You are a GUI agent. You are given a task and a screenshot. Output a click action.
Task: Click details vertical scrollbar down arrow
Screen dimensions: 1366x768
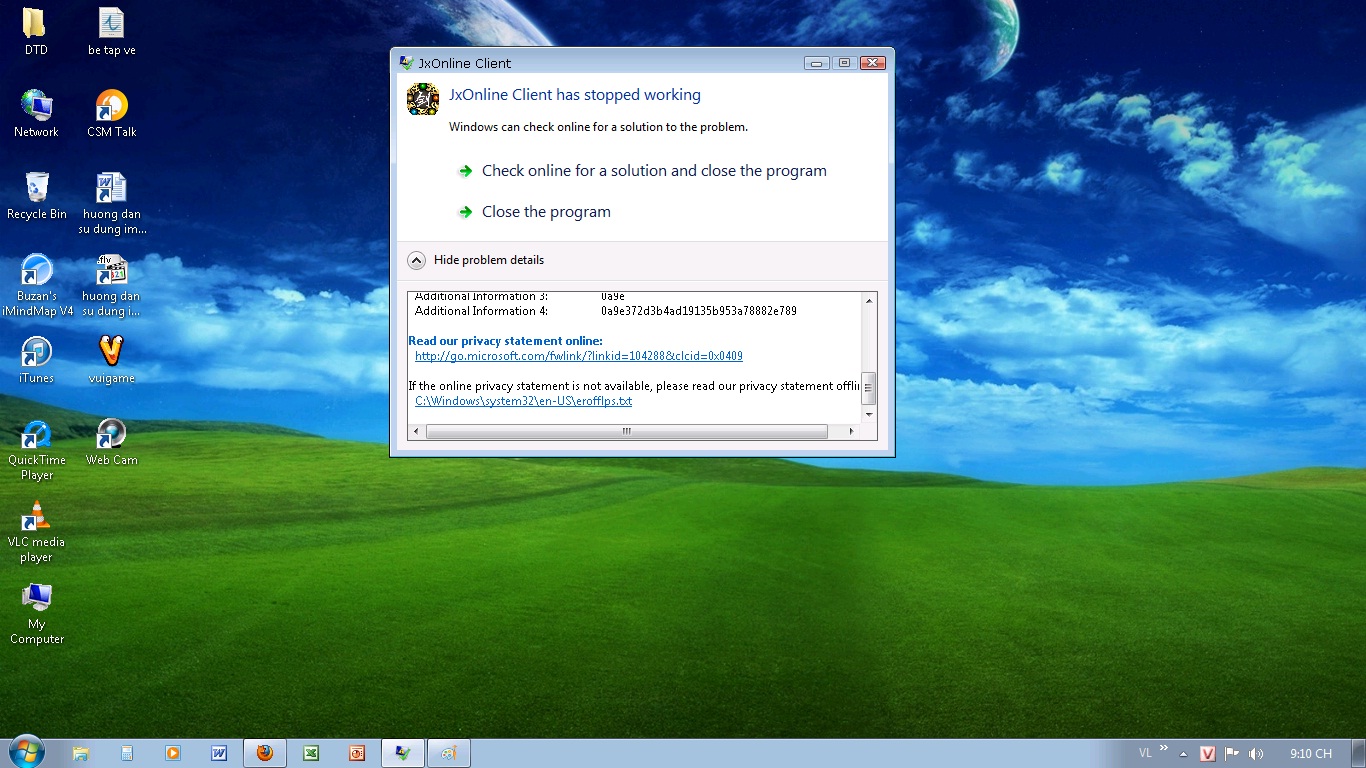pyautogui.click(x=869, y=414)
